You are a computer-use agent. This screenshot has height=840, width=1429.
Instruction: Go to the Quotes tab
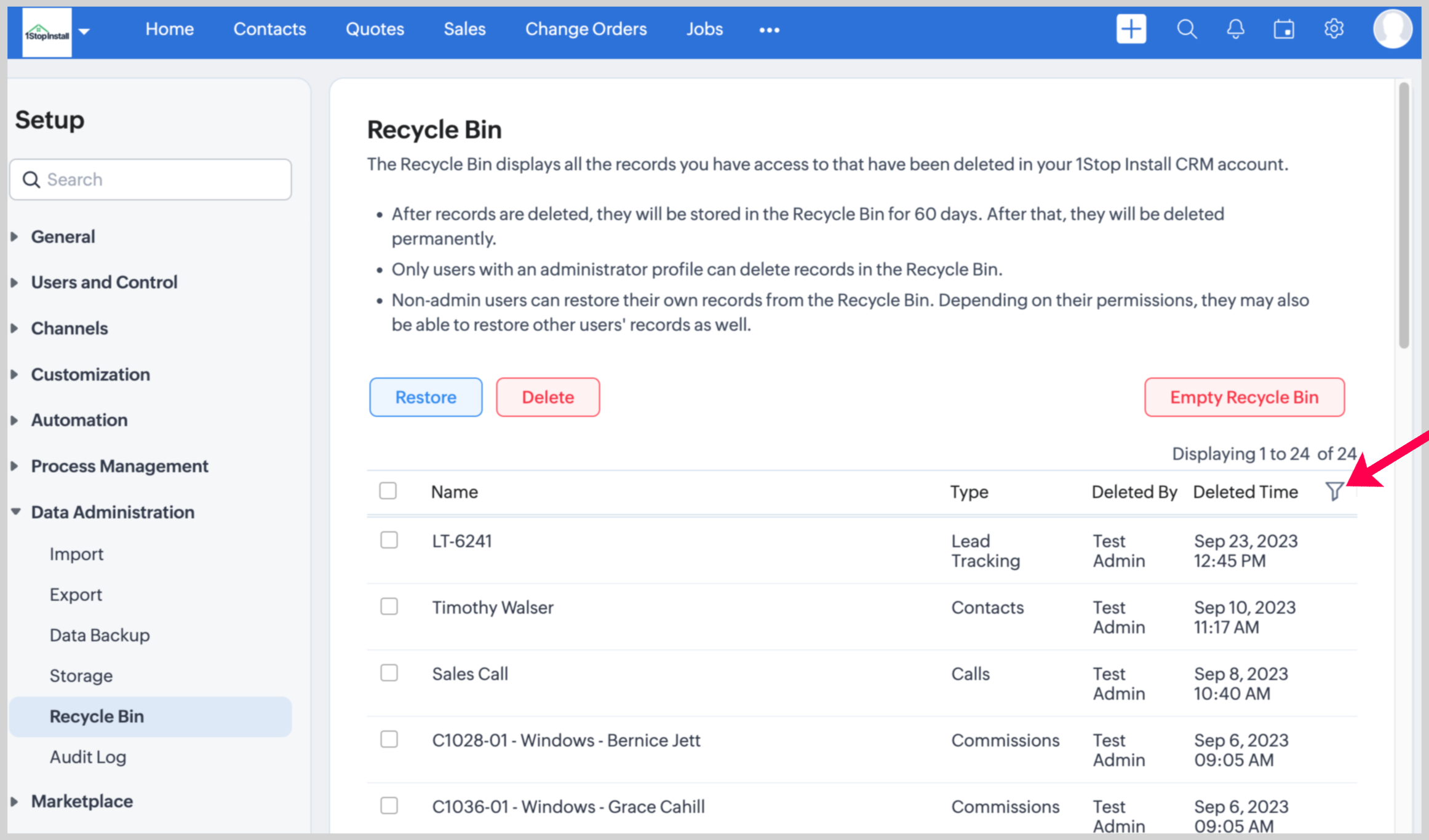375,29
